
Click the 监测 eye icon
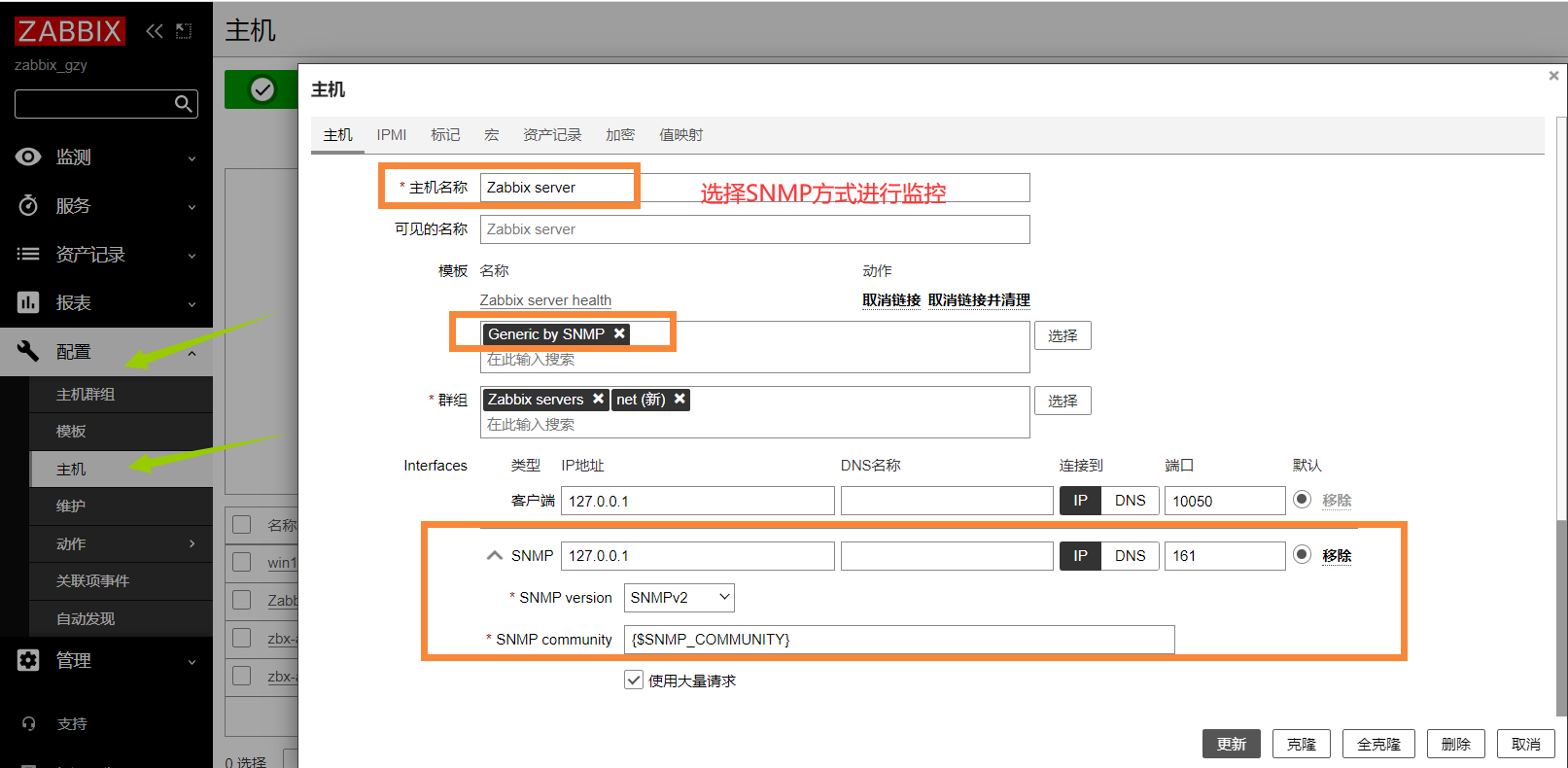28,157
